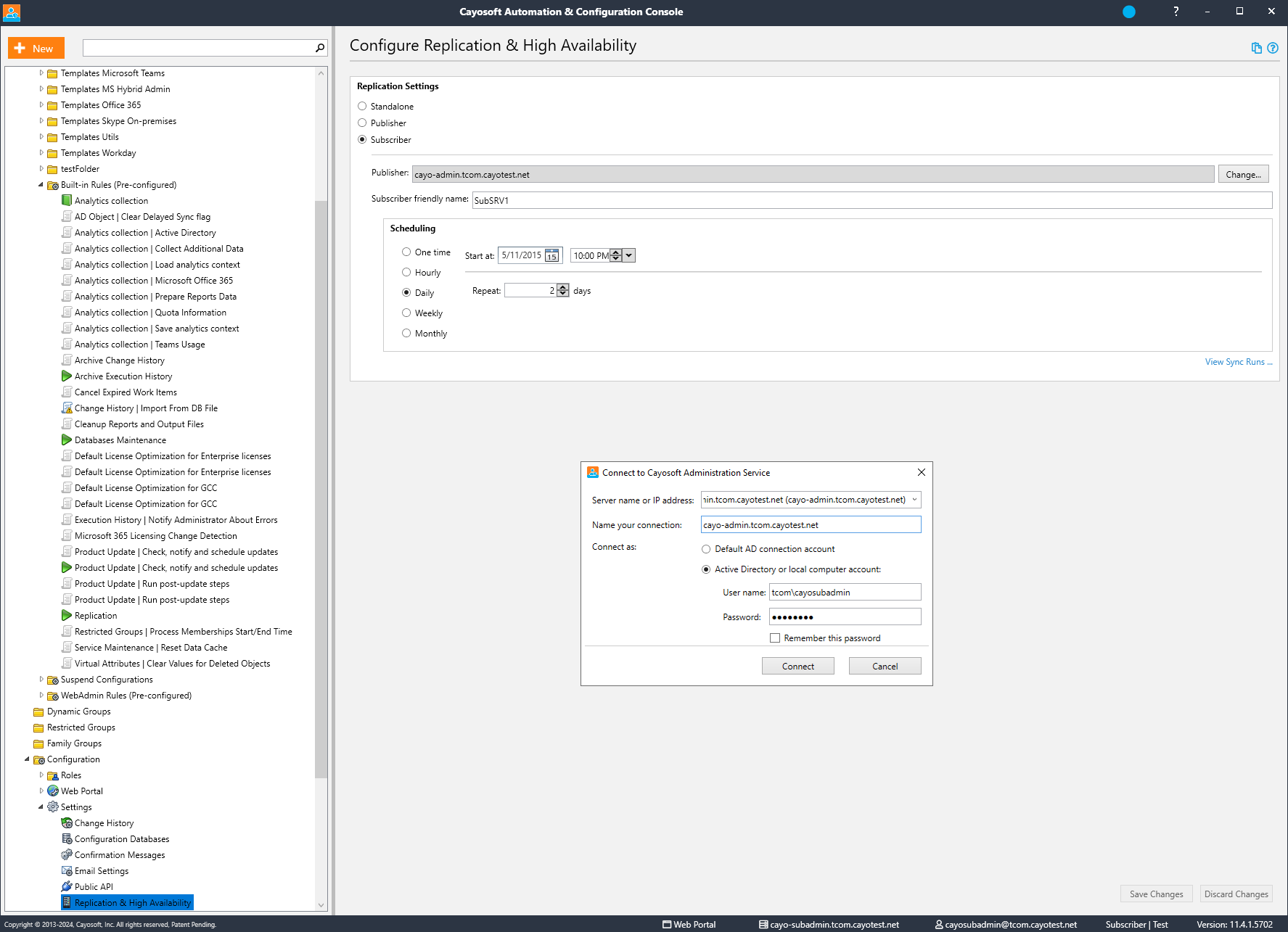Screen dimensions: 1288x932
Task: Cancel the connection dialog
Action: (x=885, y=666)
